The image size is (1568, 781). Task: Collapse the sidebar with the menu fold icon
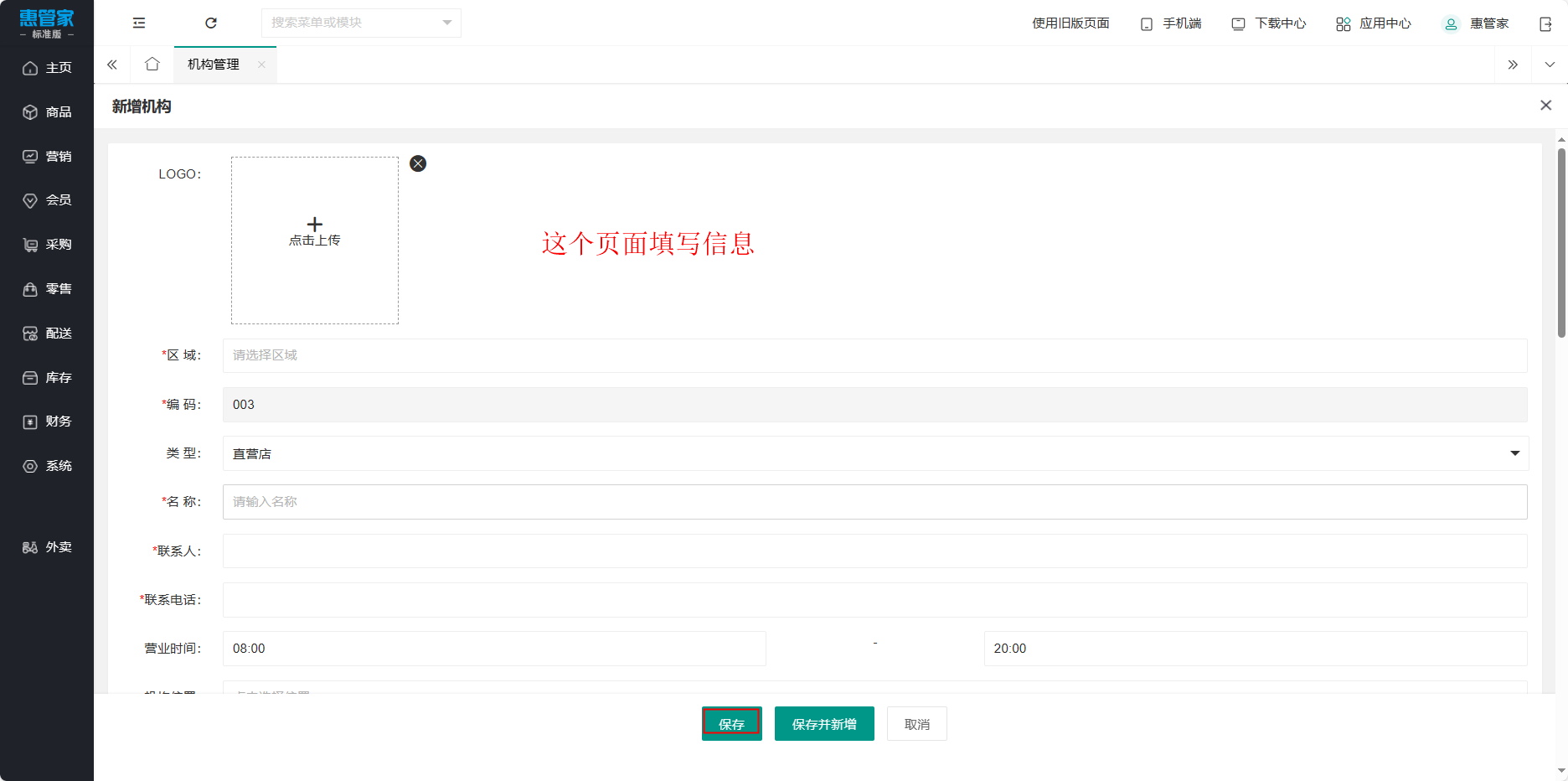point(139,23)
